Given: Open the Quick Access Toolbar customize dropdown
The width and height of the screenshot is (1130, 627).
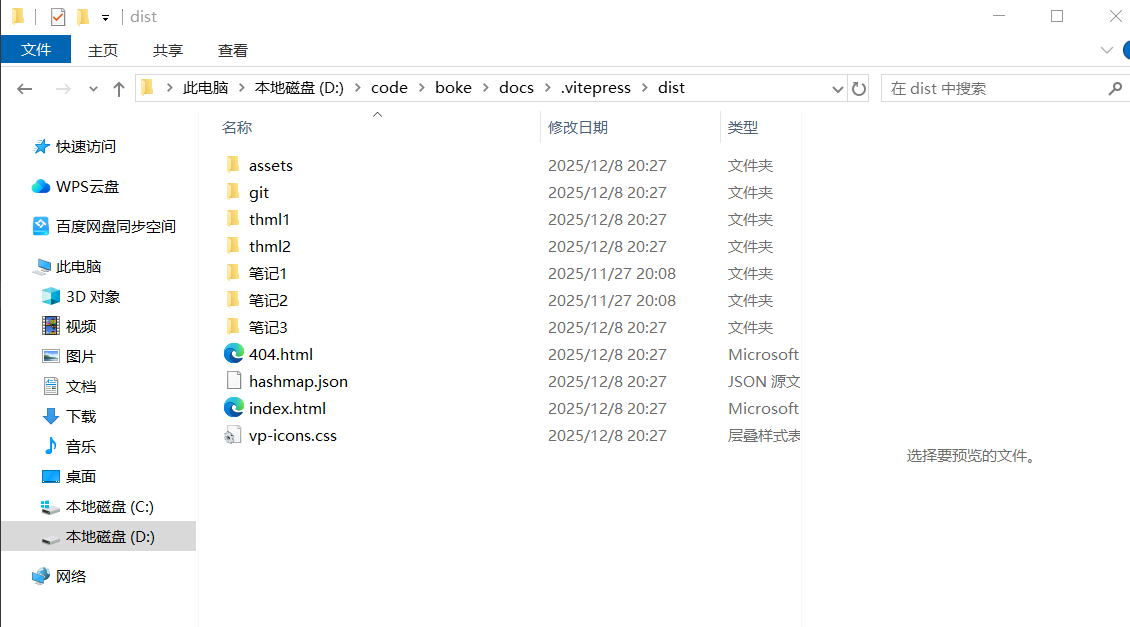Looking at the screenshot, I should 105,17.
